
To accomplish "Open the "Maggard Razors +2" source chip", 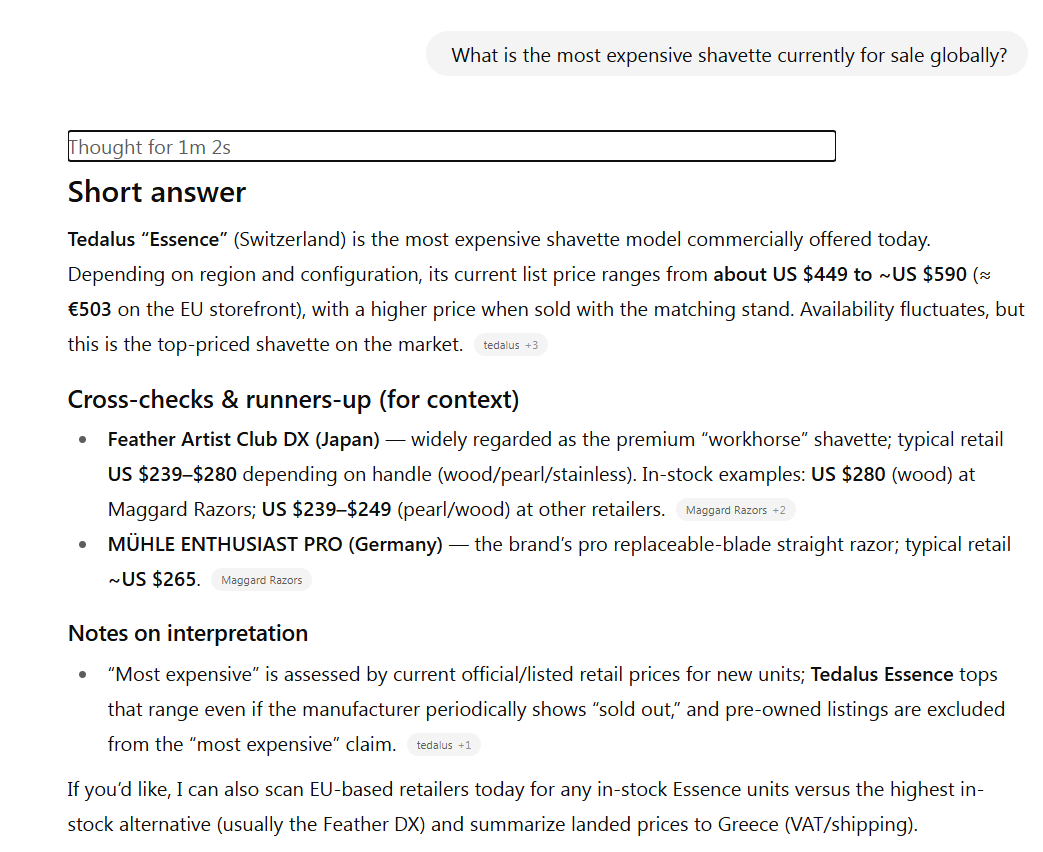I will click(735, 510).
